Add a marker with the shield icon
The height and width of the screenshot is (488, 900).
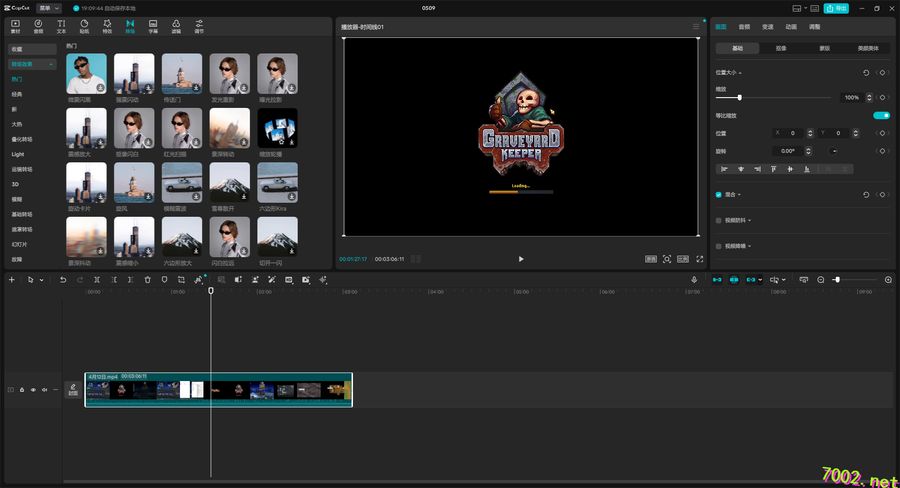pyautogui.click(x=164, y=280)
